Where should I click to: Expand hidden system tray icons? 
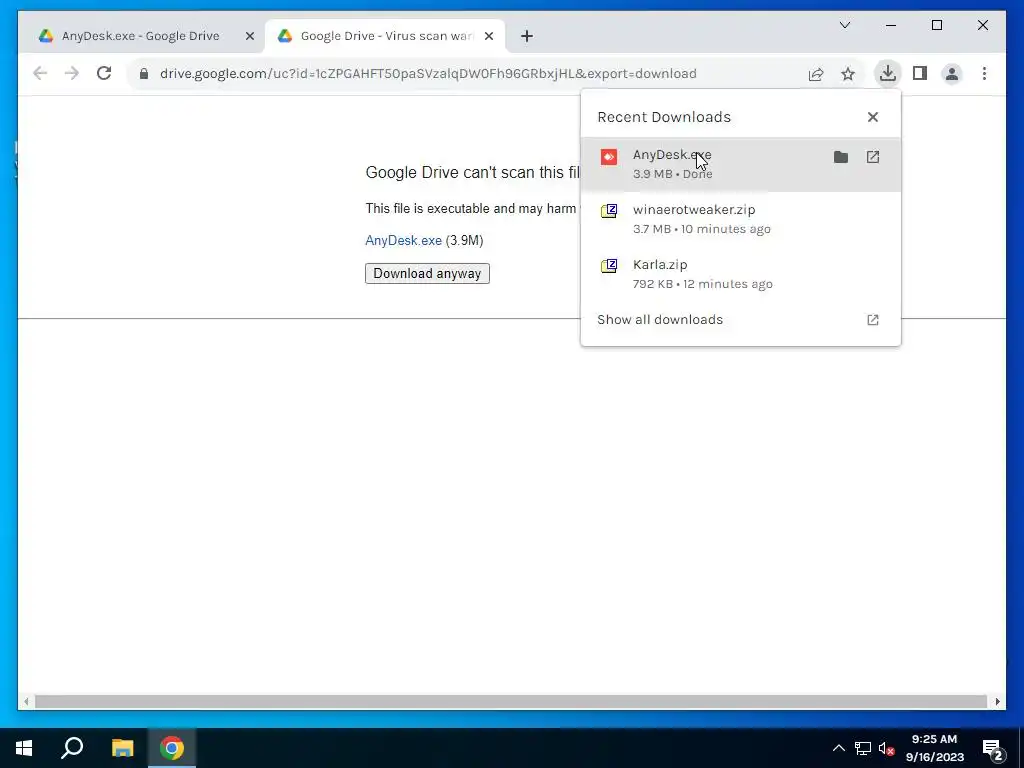(839, 748)
